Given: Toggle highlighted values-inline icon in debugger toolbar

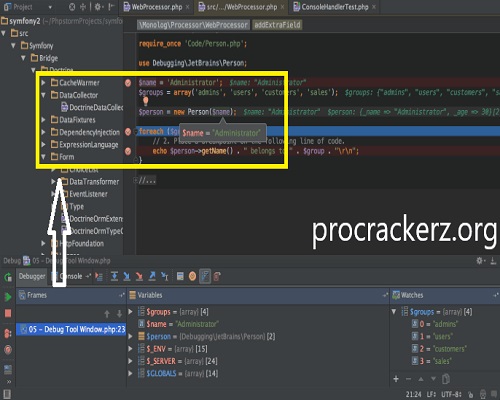Looking at the screenshot, I should [x=205, y=276].
